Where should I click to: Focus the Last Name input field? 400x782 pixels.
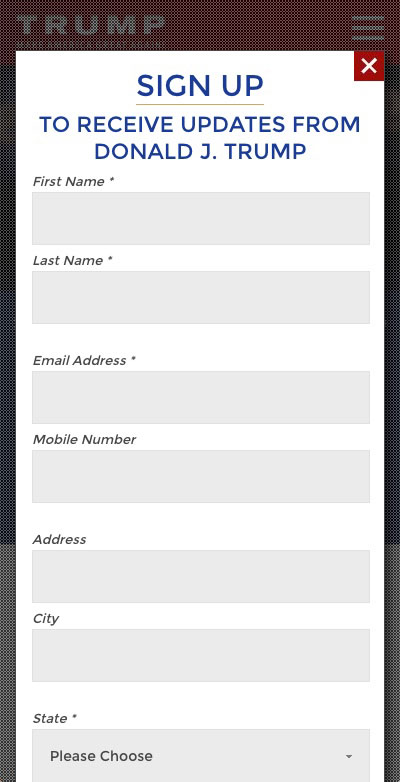pyautogui.click(x=201, y=297)
